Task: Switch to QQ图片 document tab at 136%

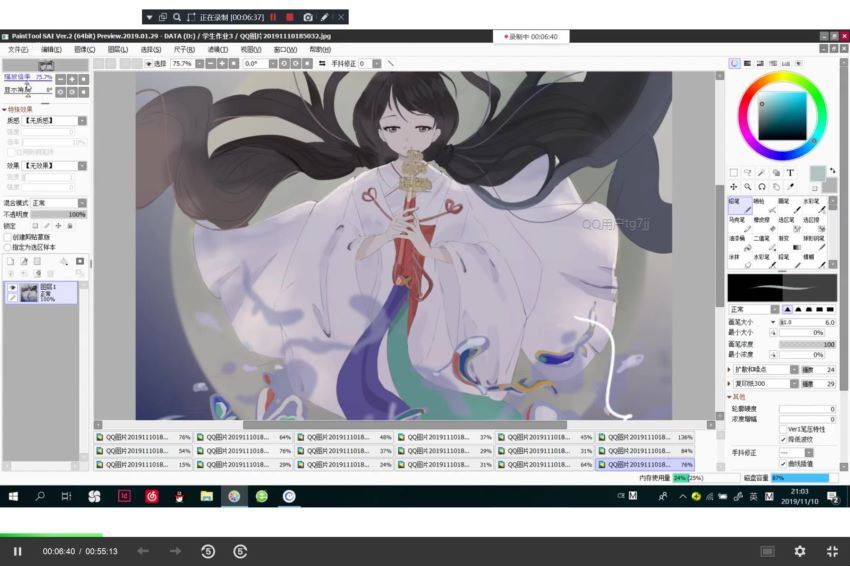Action: coord(645,437)
